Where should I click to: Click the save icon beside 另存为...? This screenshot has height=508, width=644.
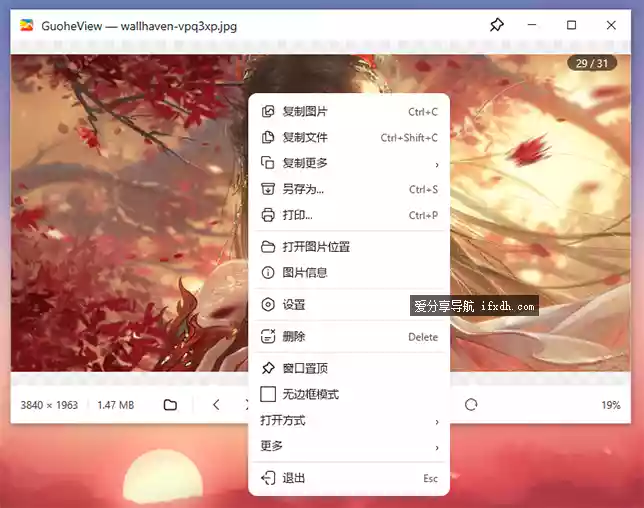pos(268,189)
